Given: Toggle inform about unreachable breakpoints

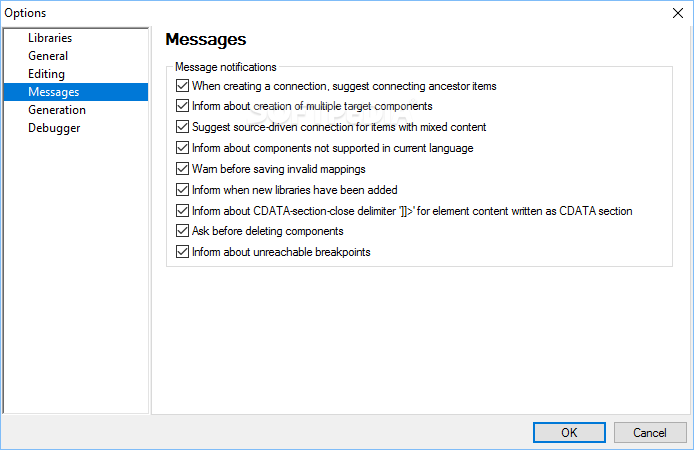Looking at the screenshot, I should (x=182, y=251).
